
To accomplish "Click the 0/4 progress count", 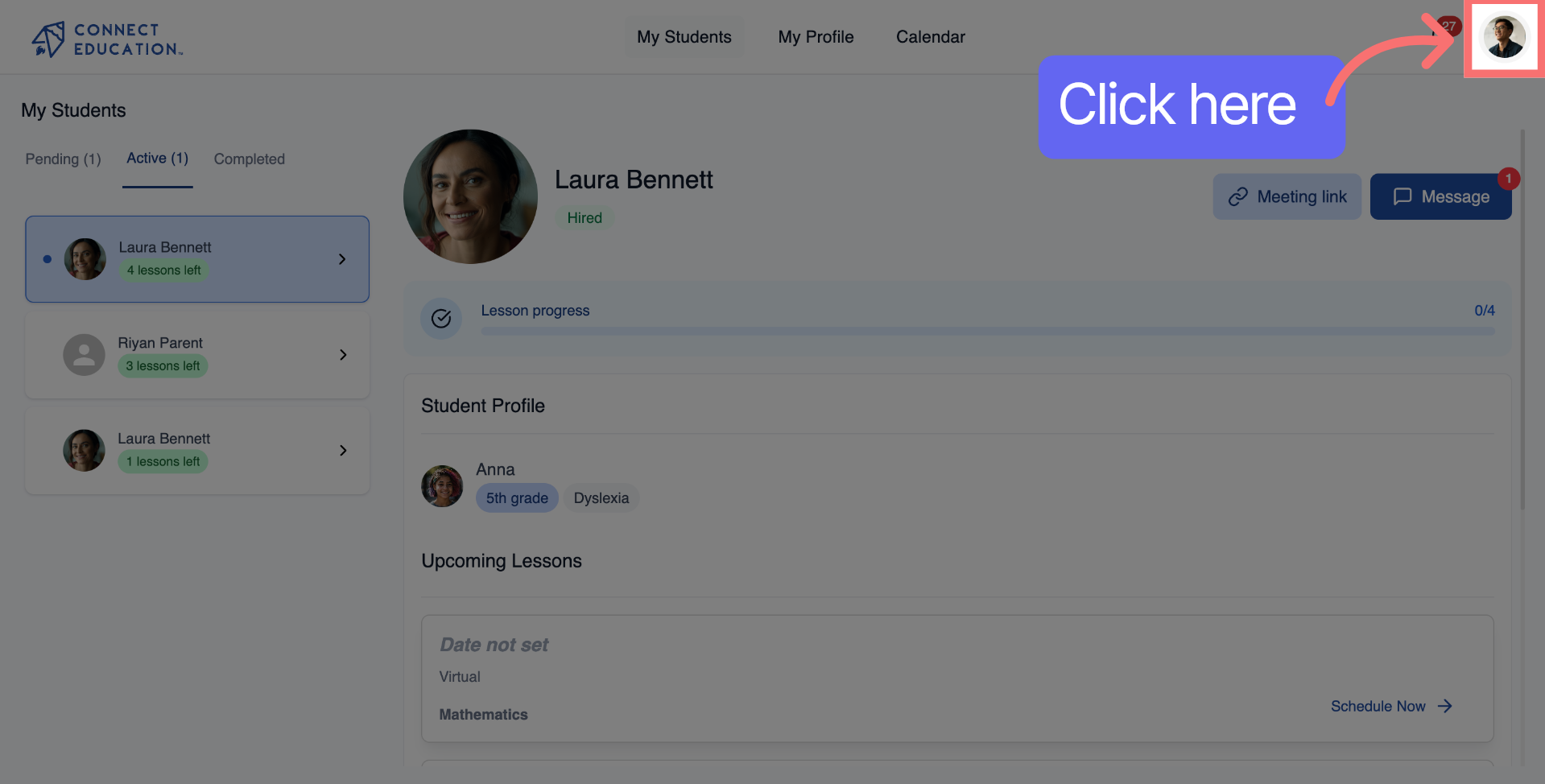I will 1485,311.
